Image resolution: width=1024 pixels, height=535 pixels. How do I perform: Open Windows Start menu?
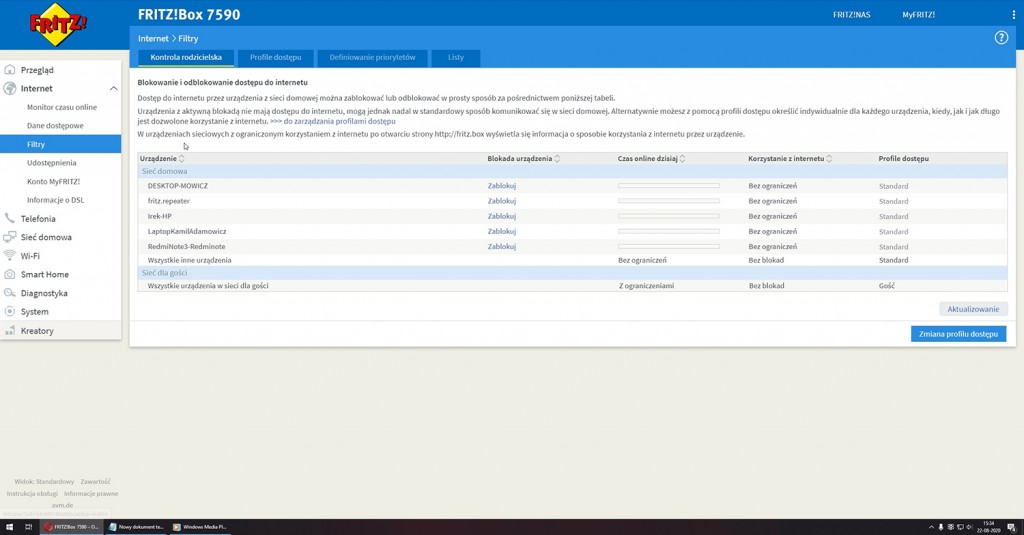coord(9,526)
